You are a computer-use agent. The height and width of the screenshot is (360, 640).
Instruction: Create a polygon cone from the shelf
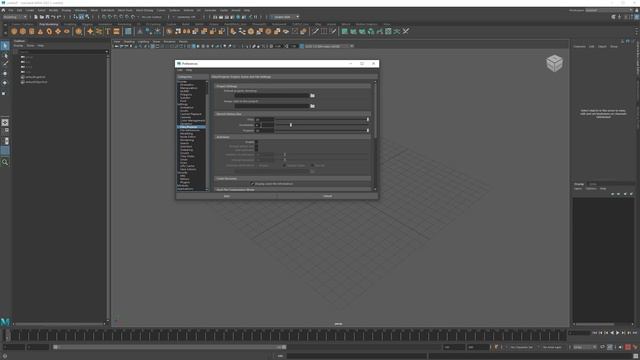(x=40, y=31)
